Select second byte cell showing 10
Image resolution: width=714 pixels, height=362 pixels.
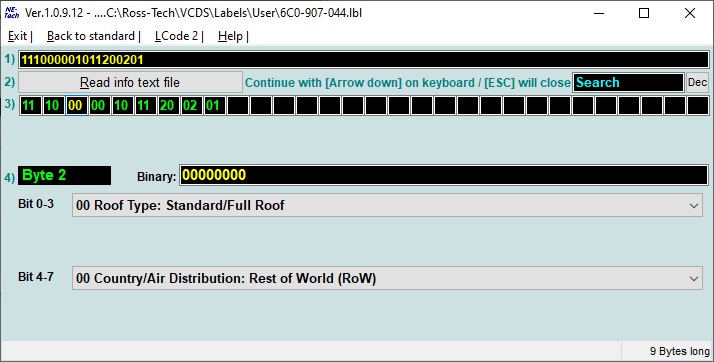tap(53, 106)
